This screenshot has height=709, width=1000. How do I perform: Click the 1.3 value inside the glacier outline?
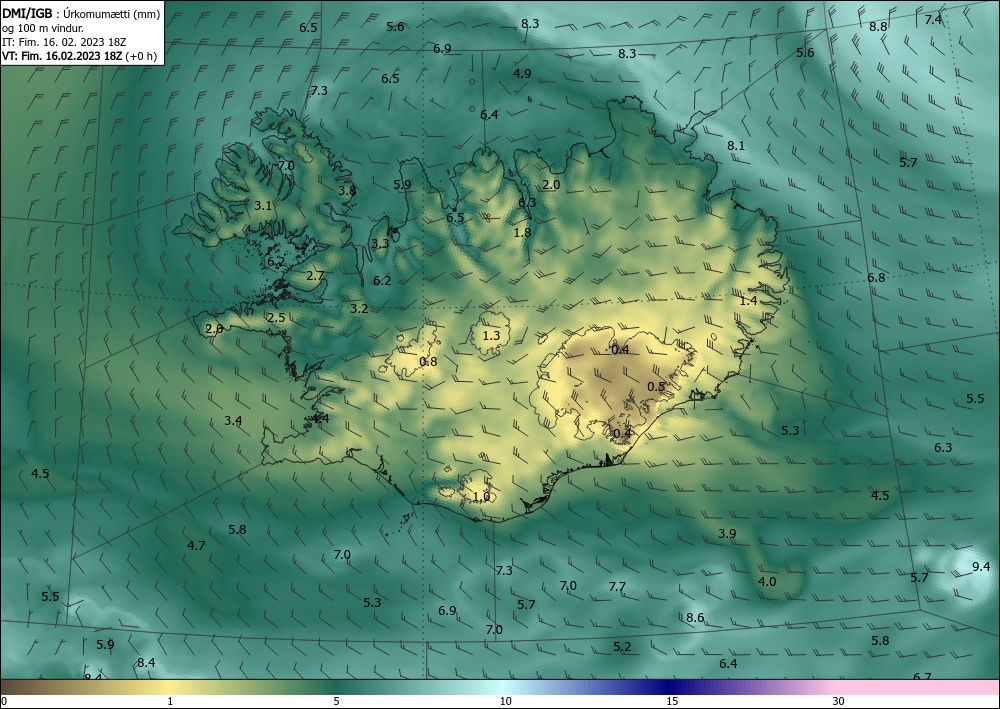(x=491, y=335)
